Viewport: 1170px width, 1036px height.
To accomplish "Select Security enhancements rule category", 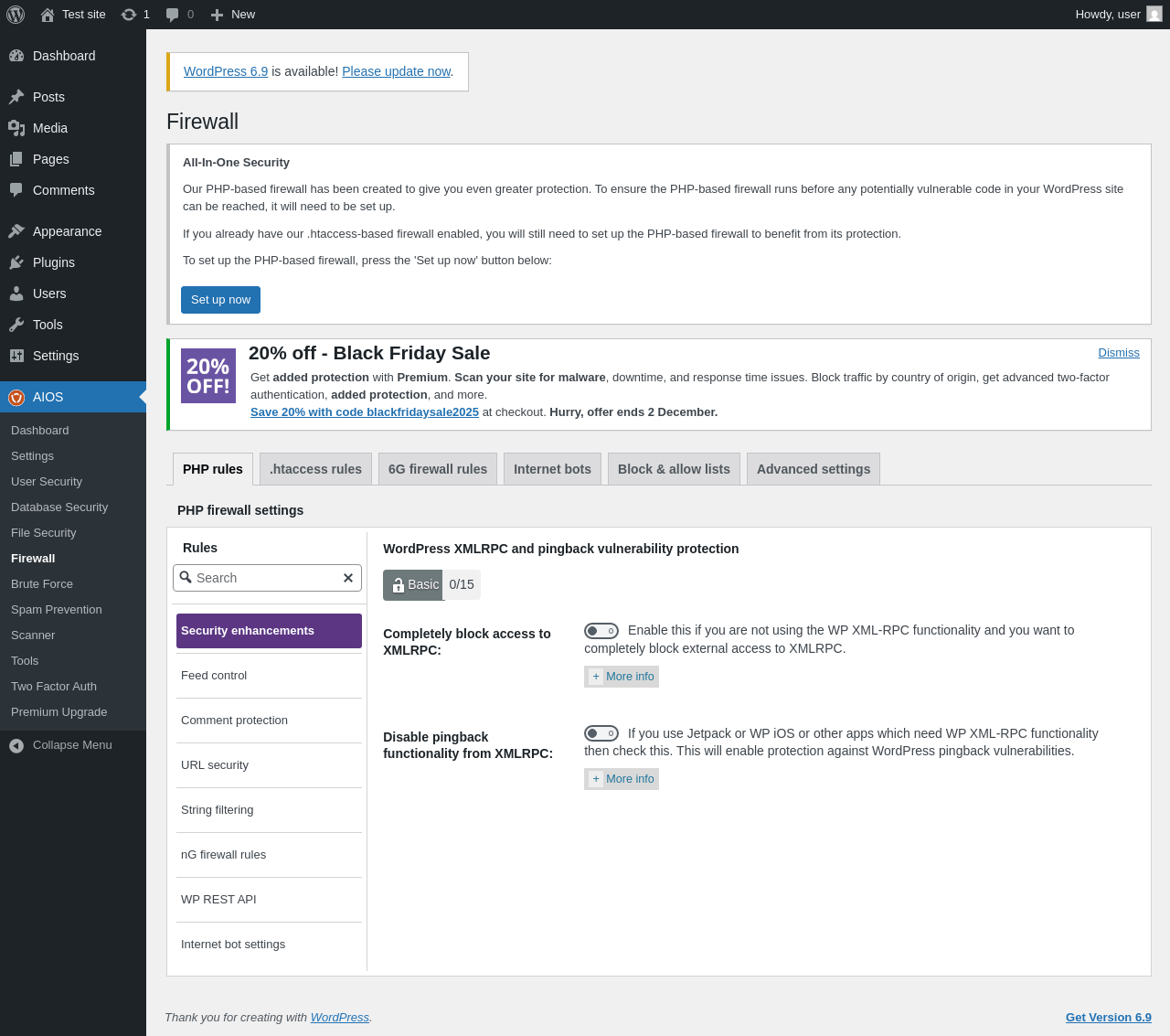I will pos(269,631).
